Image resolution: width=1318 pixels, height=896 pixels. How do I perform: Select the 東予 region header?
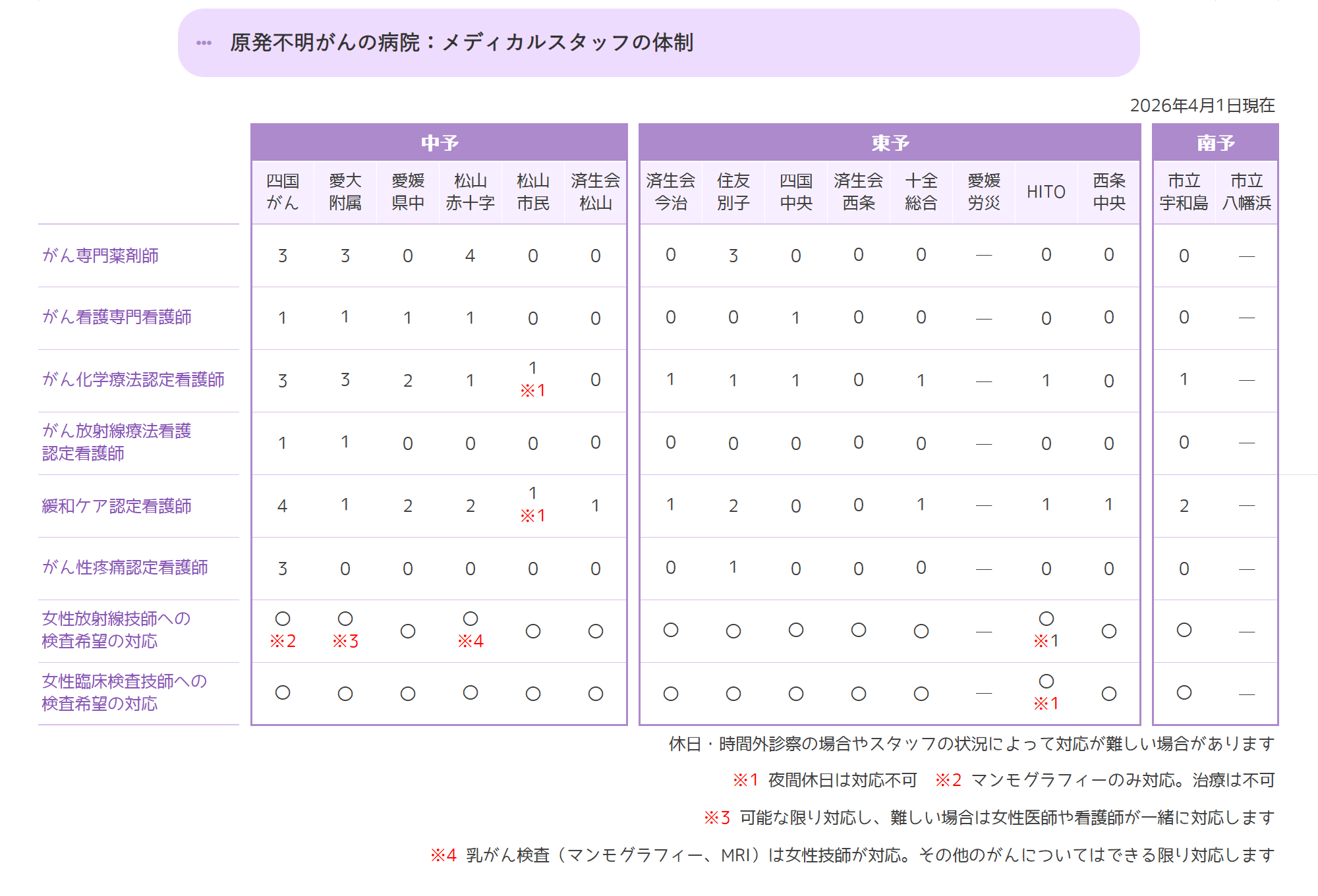[x=890, y=142]
